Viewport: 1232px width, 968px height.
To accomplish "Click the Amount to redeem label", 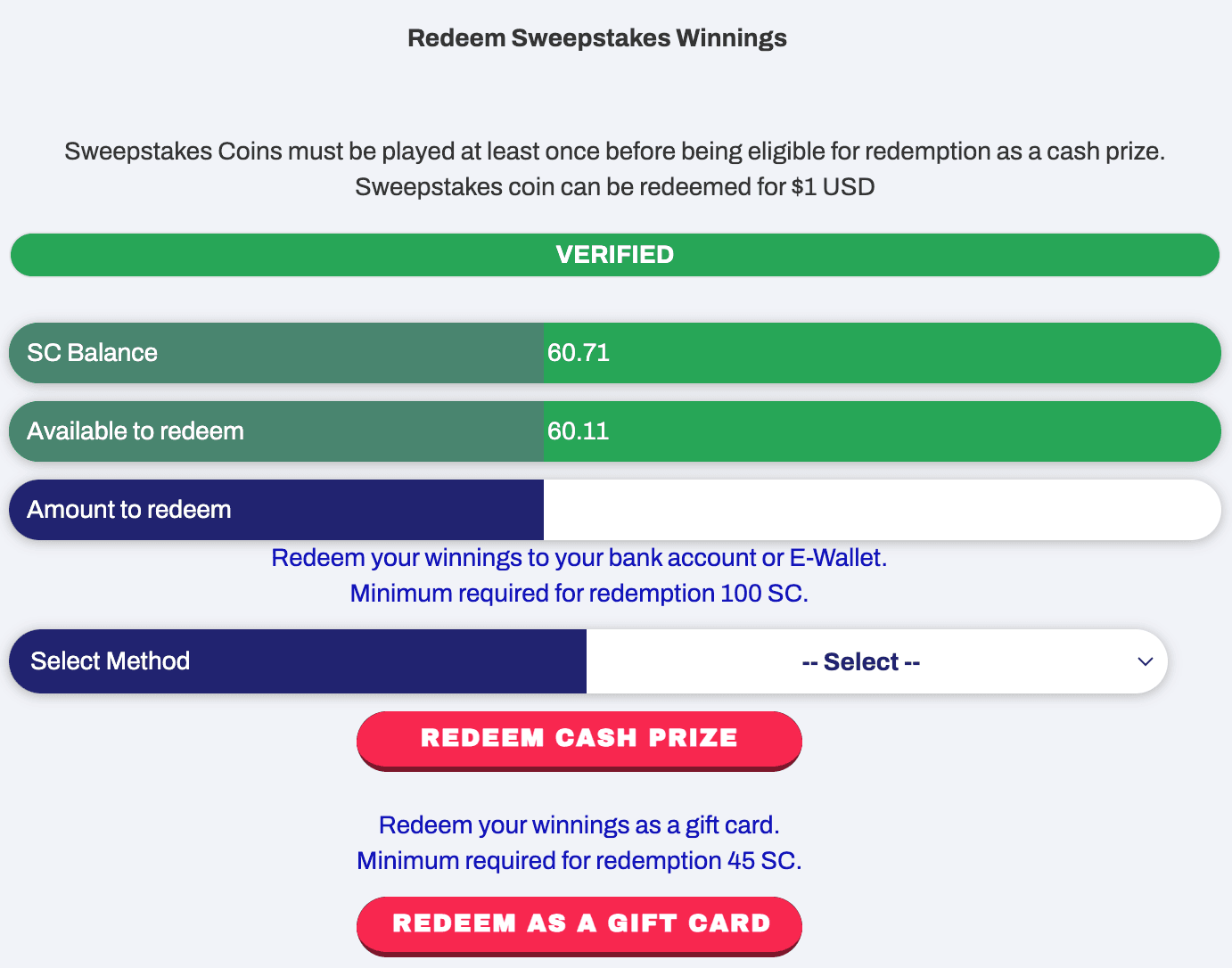I will (129, 509).
